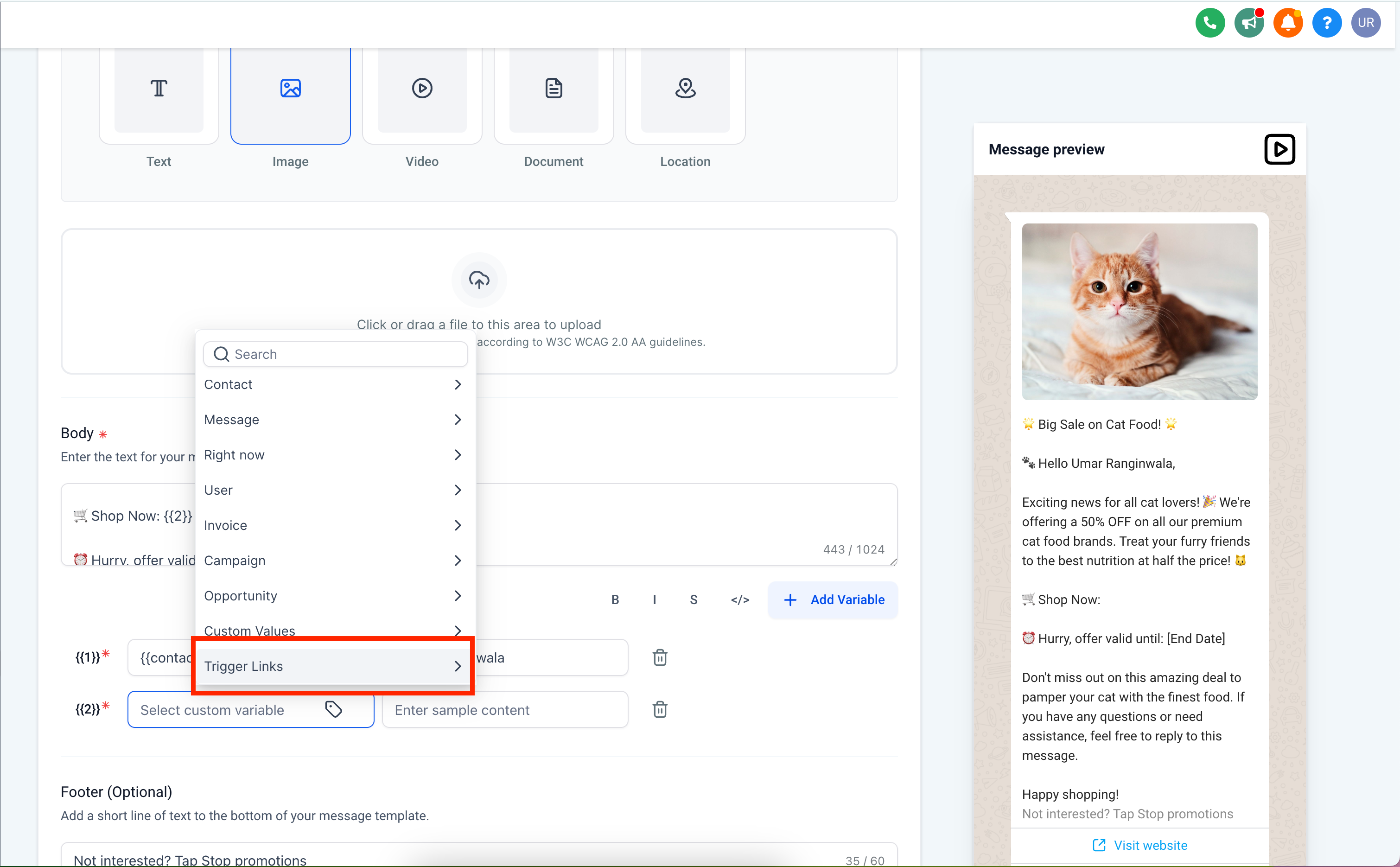Click the Italic formatting button in body editor

click(653, 599)
